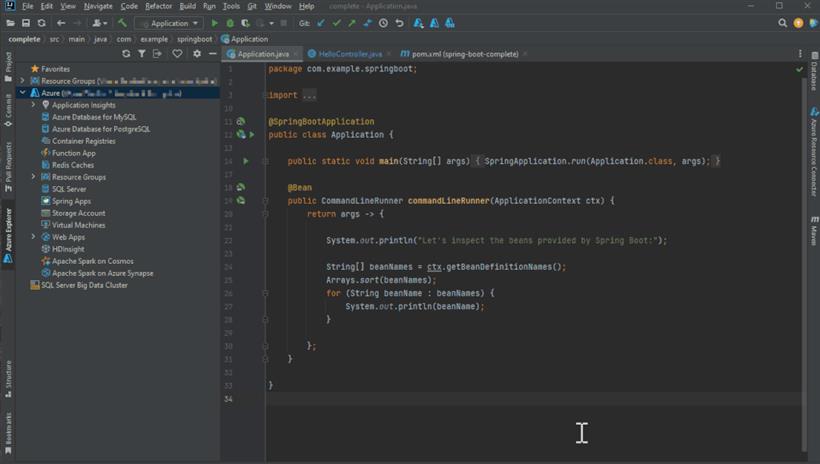Viewport: 820px width, 464px height.
Task: Click the run gutter arrow beside main method
Action: coord(245,161)
